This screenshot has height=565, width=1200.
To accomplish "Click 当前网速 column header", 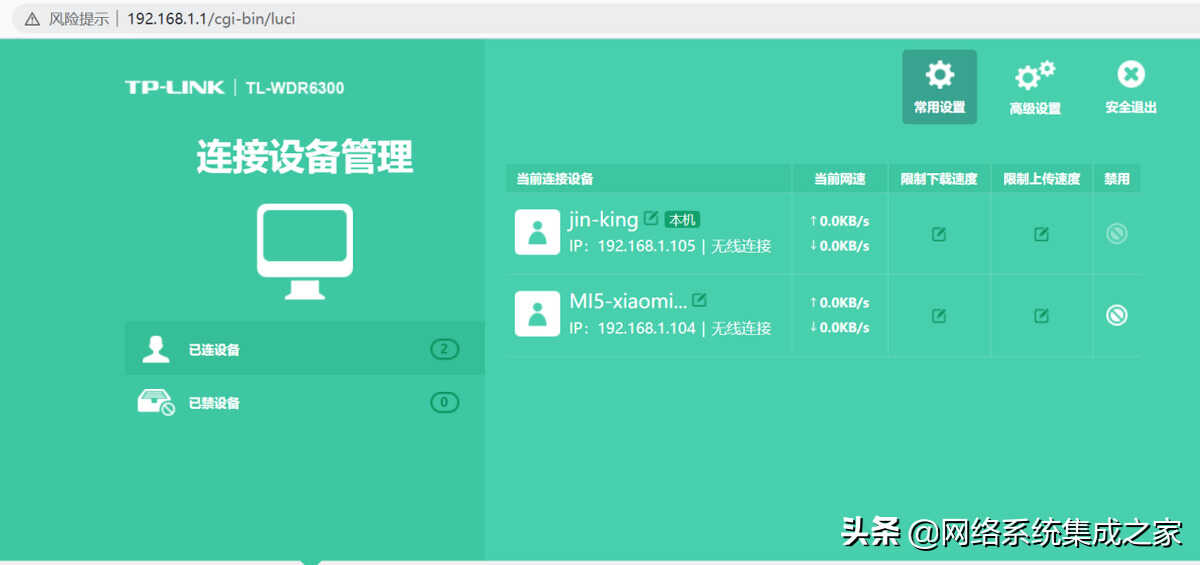I will coord(839,179).
